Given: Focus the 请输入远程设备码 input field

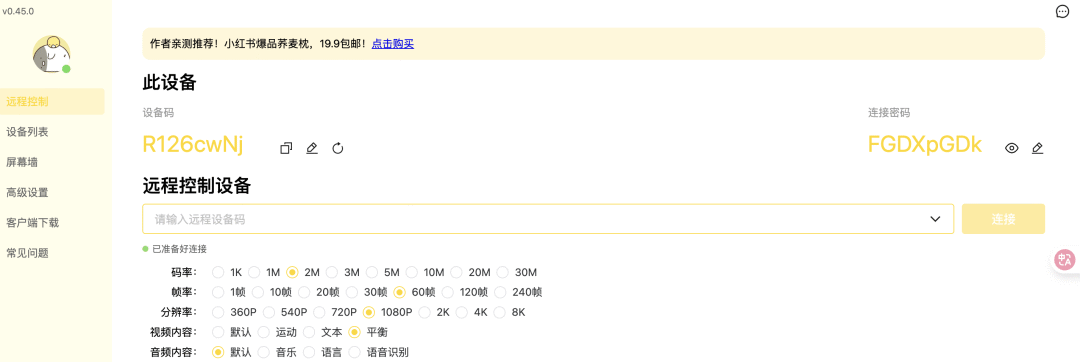Looking at the screenshot, I should [x=548, y=219].
